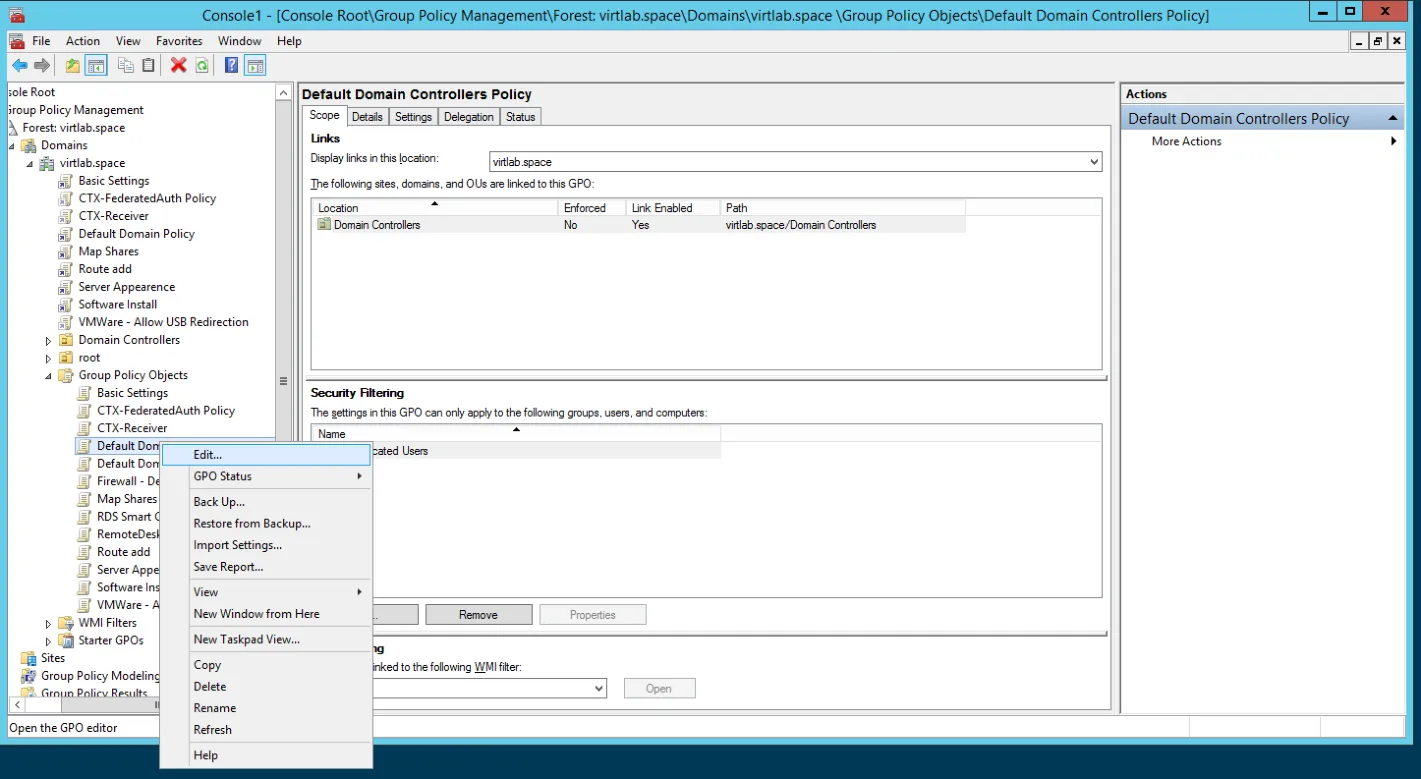Click the Paste clipboard icon in the toolbar
Viewport: 1421px width, 779px height.
tap(148, 66)
